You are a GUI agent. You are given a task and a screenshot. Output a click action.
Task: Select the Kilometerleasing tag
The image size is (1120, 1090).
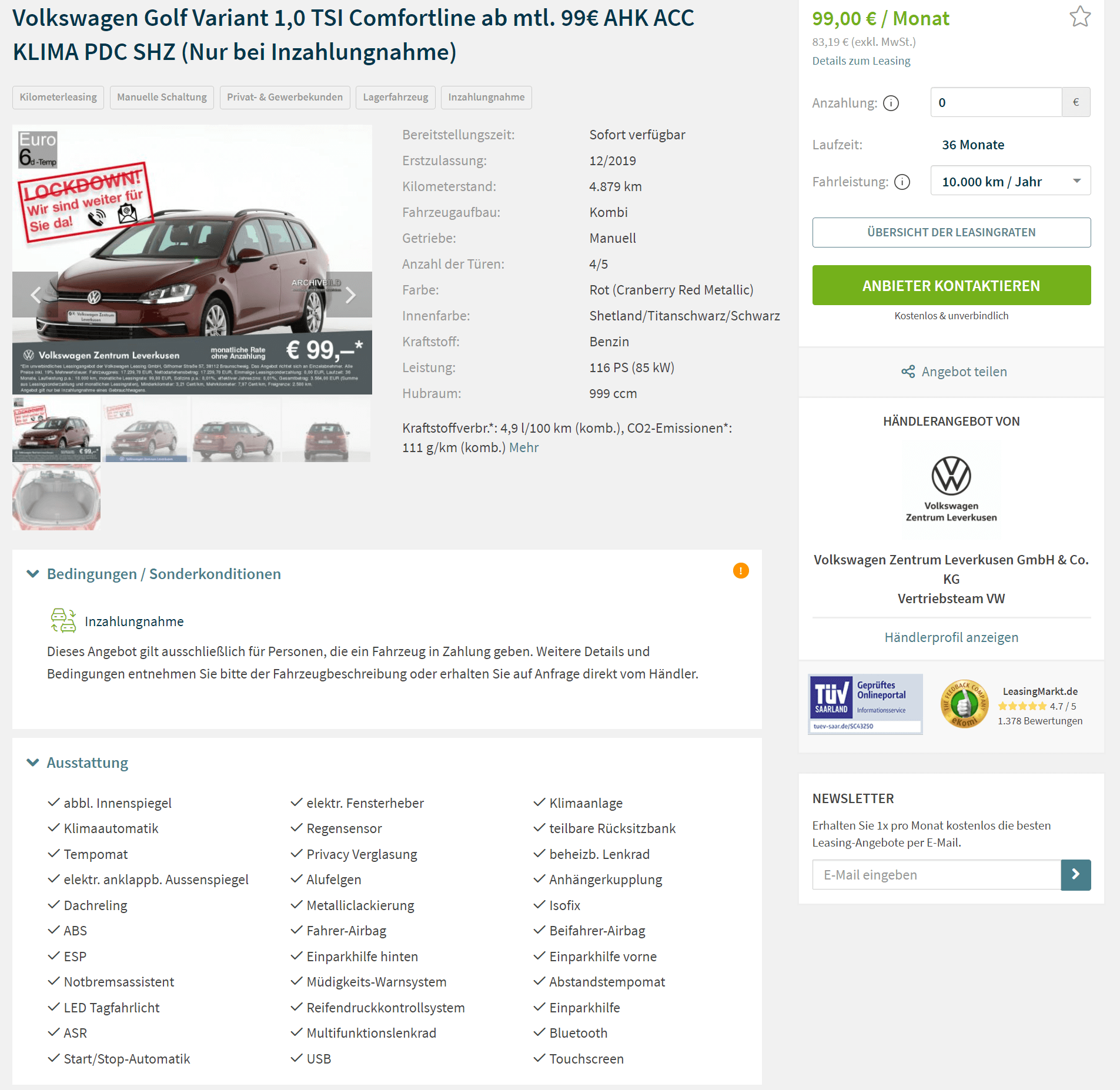point(58,97)
